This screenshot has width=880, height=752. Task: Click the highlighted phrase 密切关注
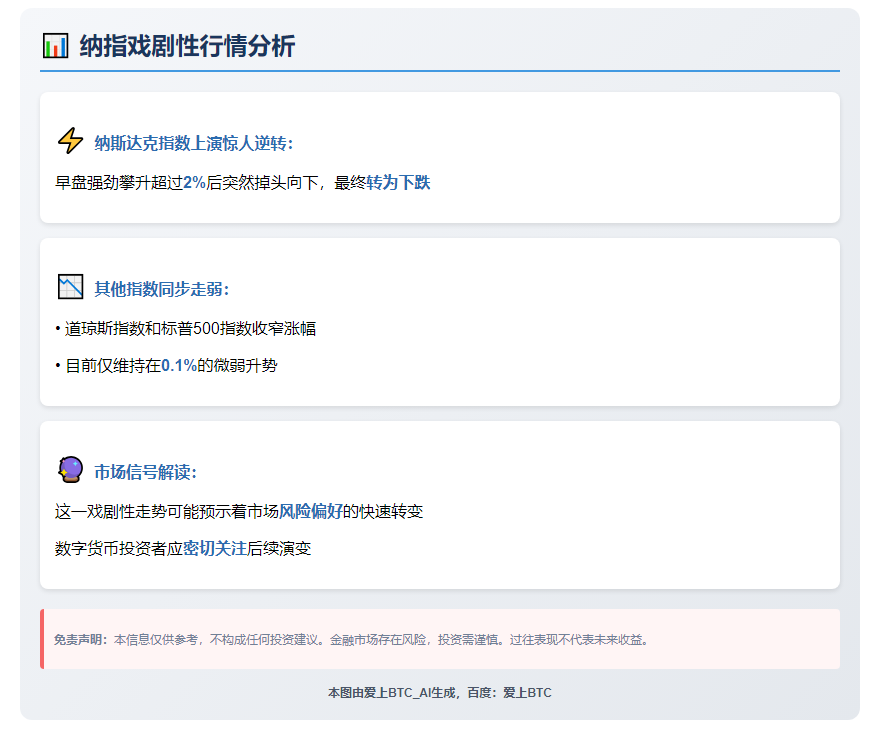tap(215, 548)
